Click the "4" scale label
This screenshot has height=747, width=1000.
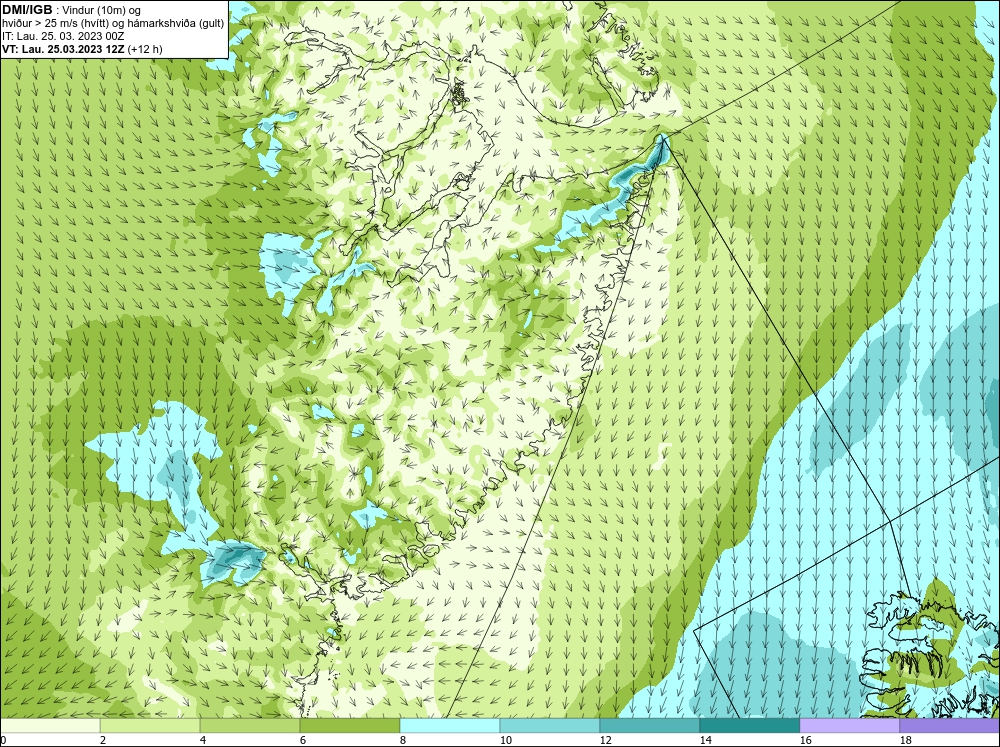click(203, 740)
